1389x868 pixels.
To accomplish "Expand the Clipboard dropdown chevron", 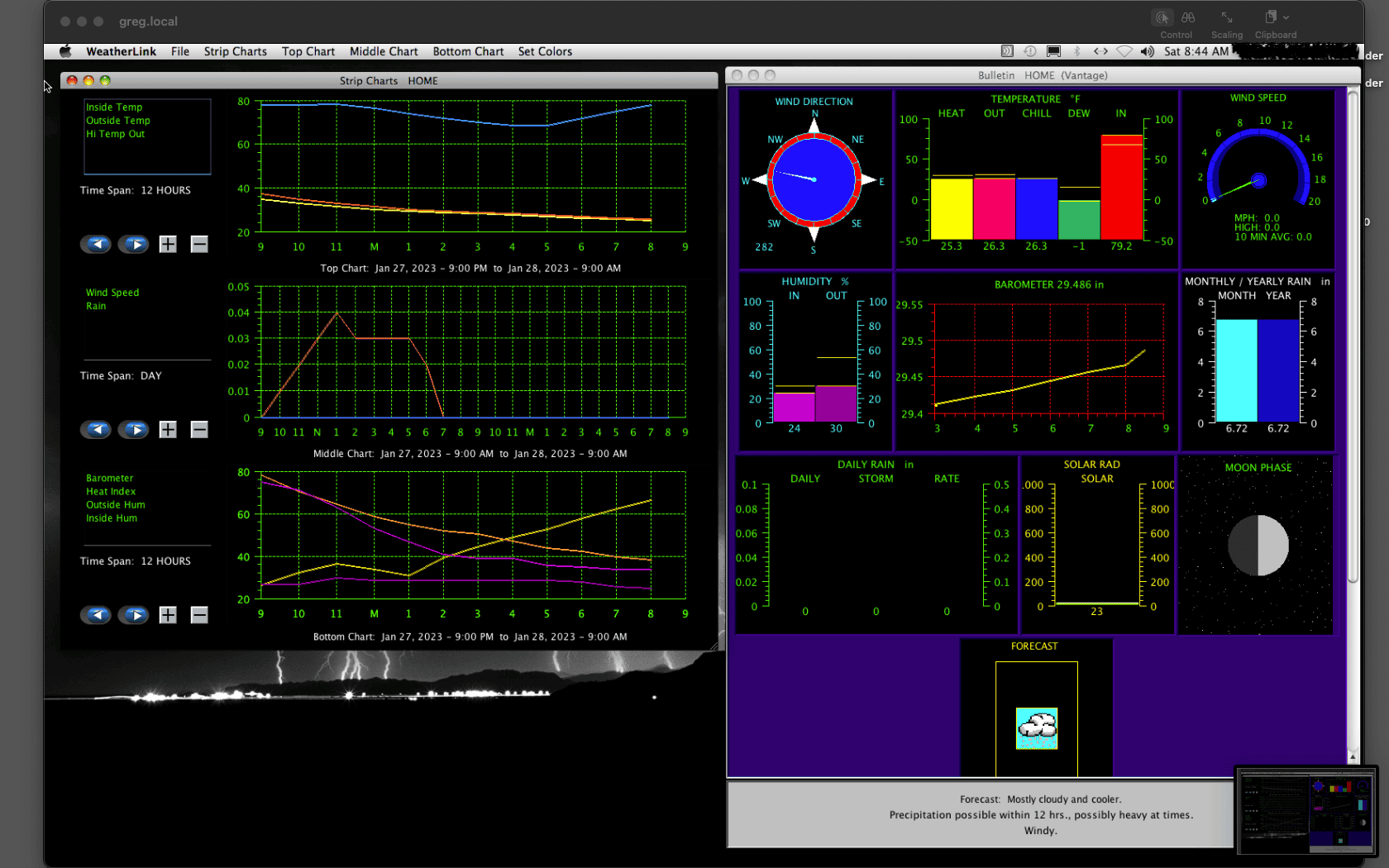I will pos(1286,17).
